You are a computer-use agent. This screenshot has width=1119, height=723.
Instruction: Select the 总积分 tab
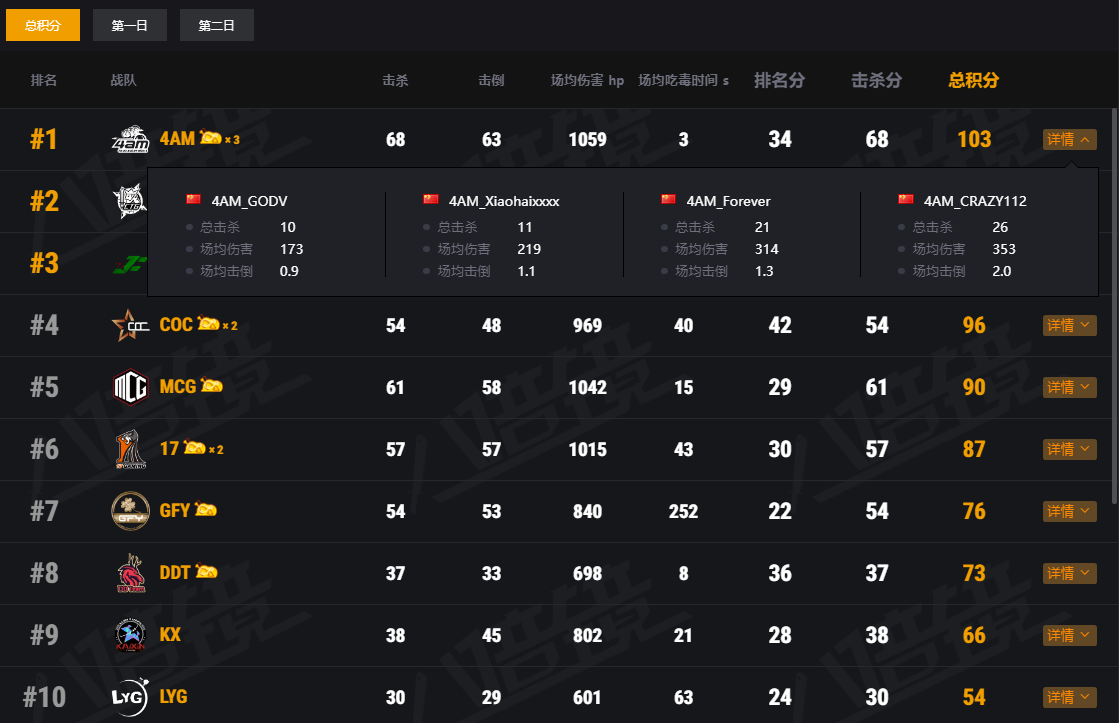(x=43, y=25)
